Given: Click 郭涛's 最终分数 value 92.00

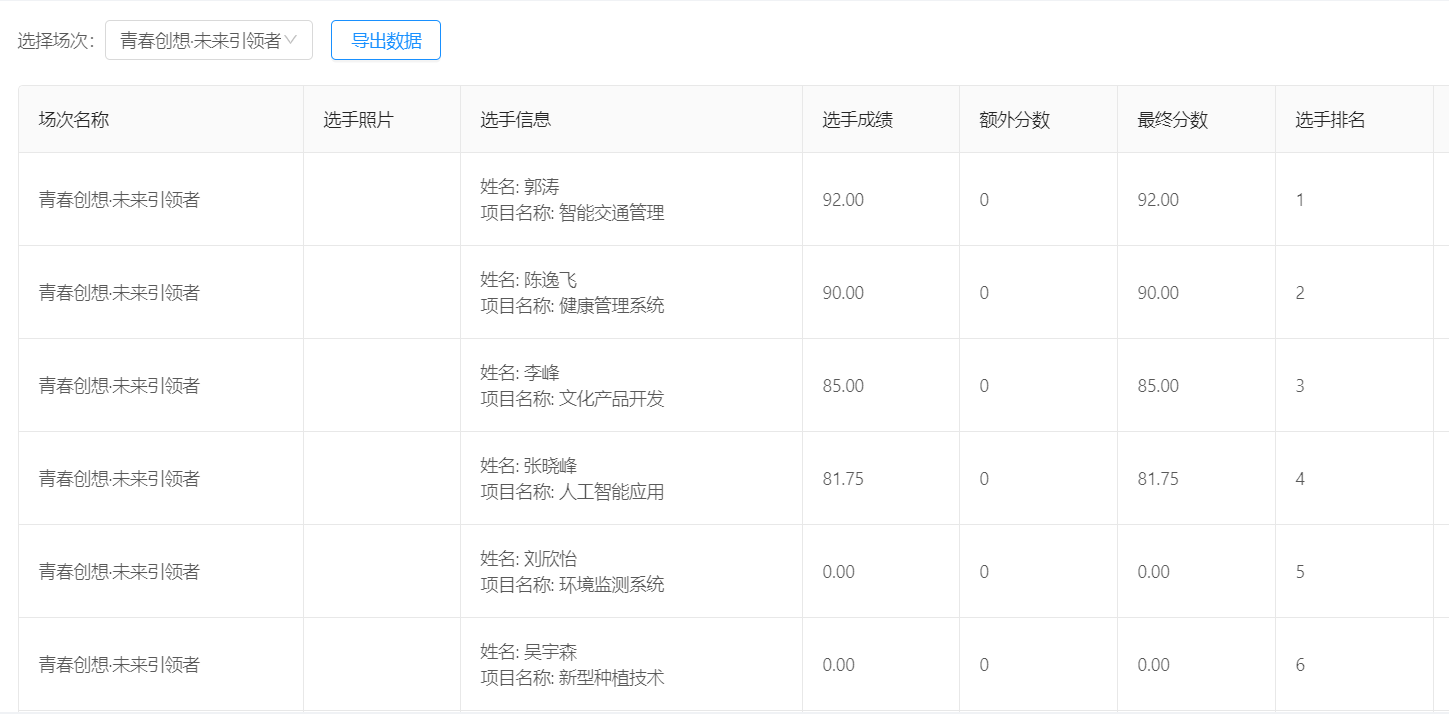Looking at the screenshot, I should [1158, 200].
